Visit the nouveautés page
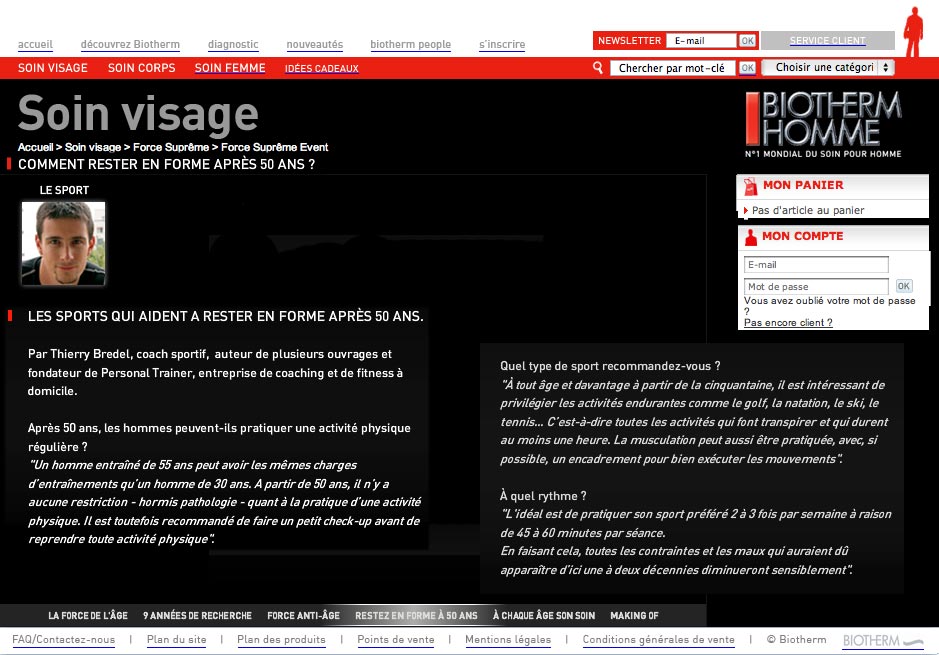Screen dimensions: 939x655 (314, 44)
